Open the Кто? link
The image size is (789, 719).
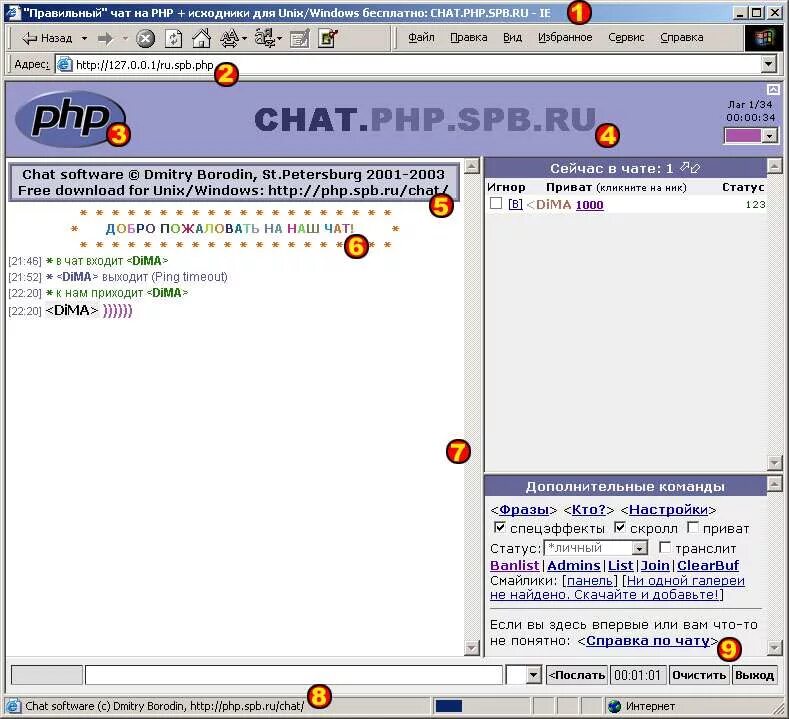pyautogui.click(x=589, y=509)
